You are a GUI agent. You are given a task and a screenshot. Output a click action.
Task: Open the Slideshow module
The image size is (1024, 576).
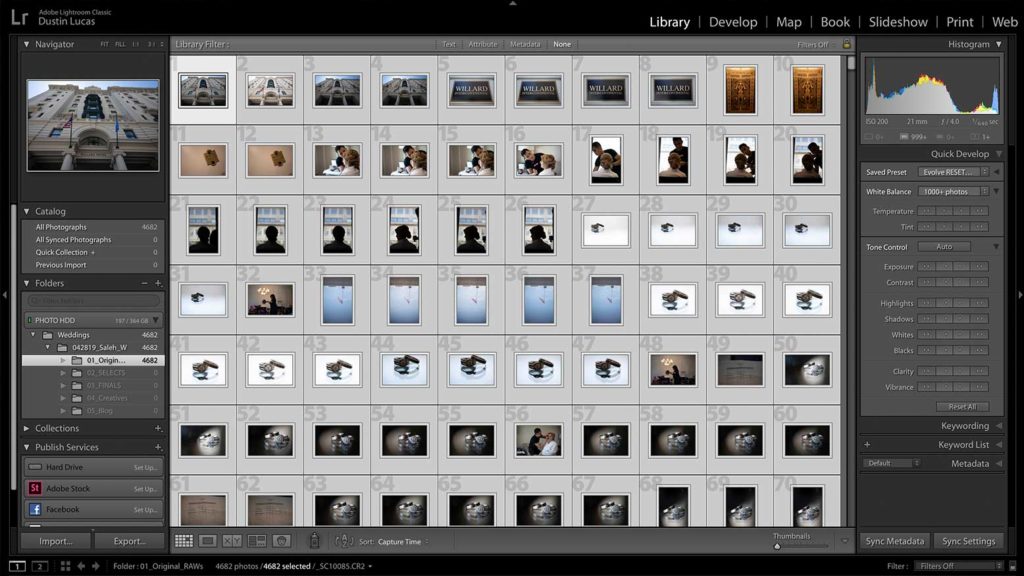pyautogui.click(x=898, y=22)
